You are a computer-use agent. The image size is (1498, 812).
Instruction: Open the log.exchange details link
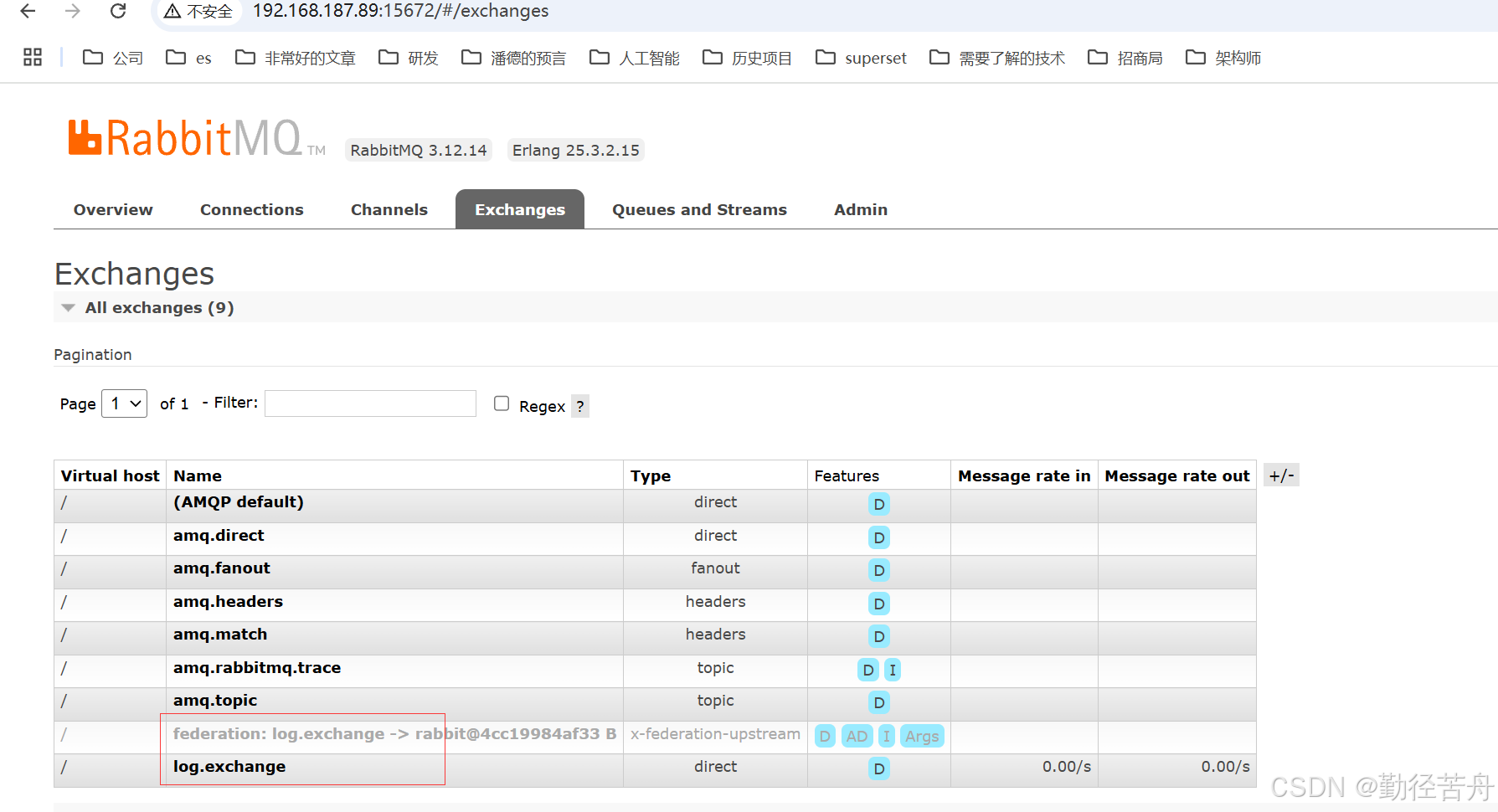point(229,766)
